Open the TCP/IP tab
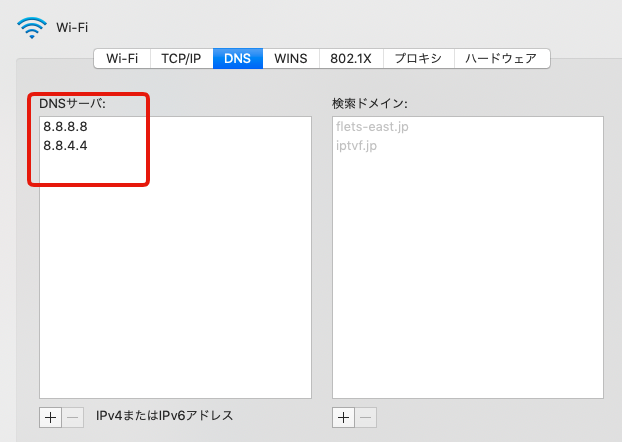 [x=181, y=58]
